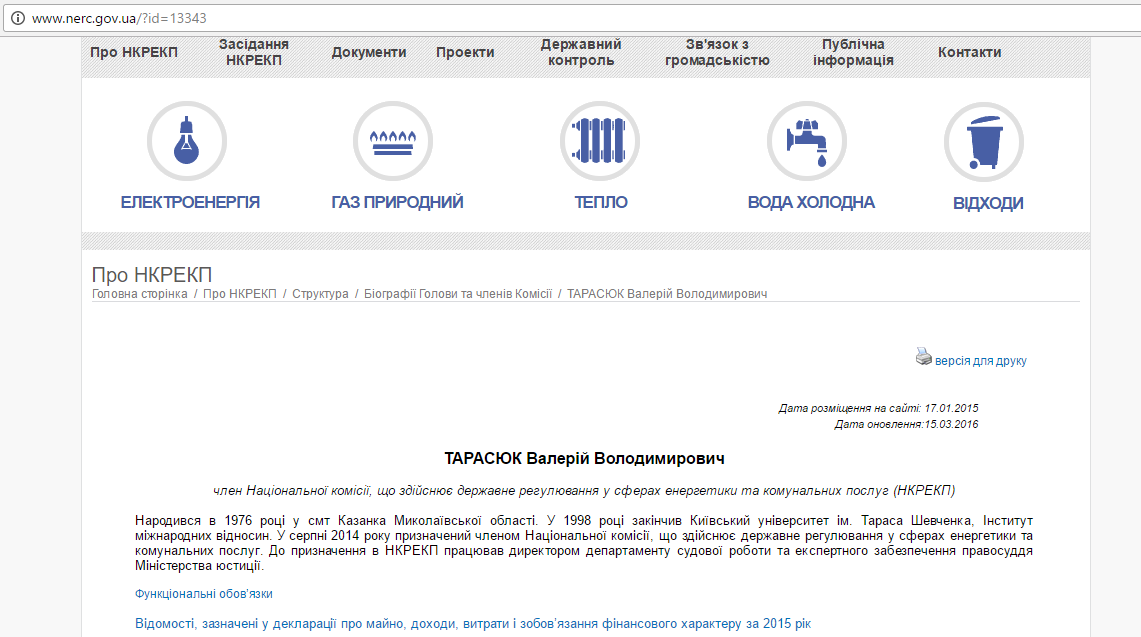Open the 2015 declaration details link
Viewport: 1141px width, 637px height.
[x=473, y=624]
